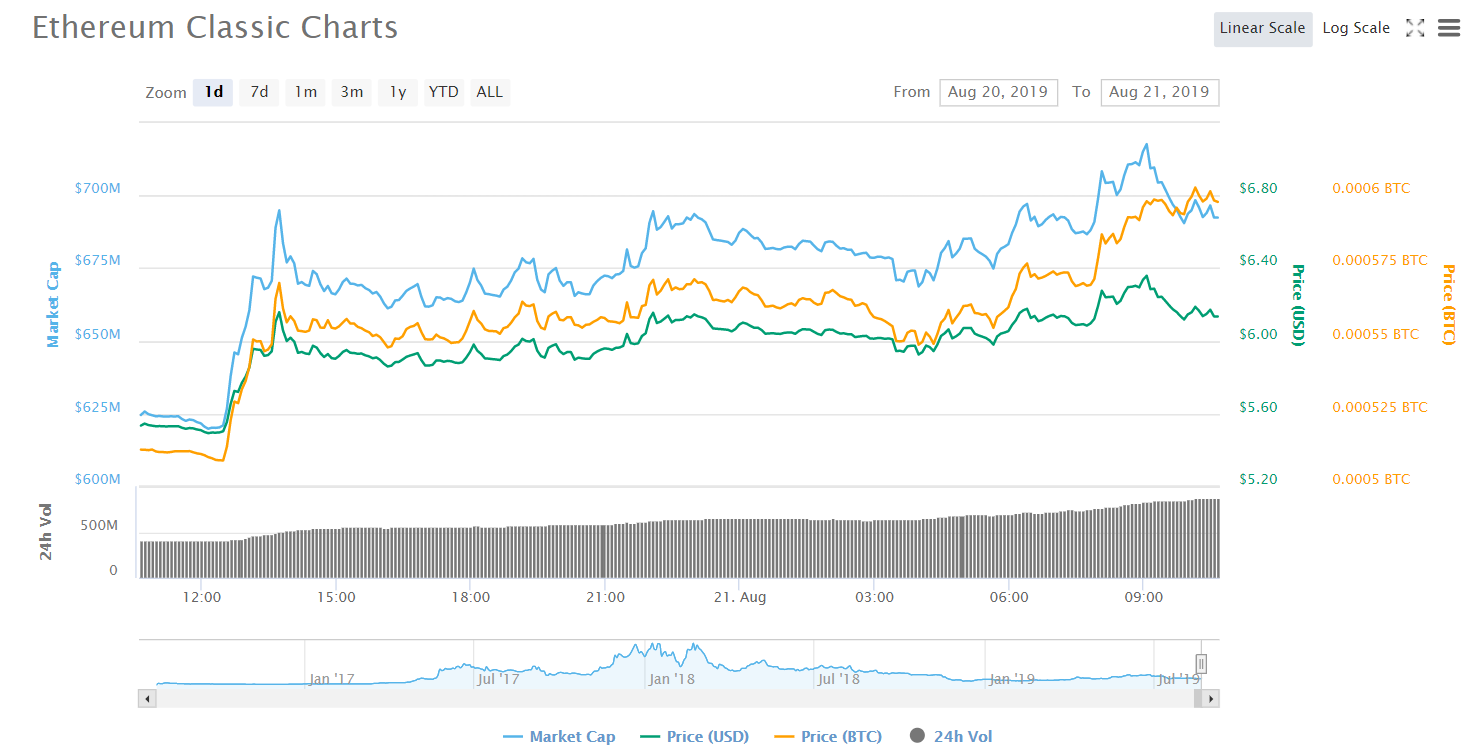The width and height of the screenshot is (1466, 751).
Task: Click the 03:00 time label
Action: pyautogui.click(x=874, y=597)
